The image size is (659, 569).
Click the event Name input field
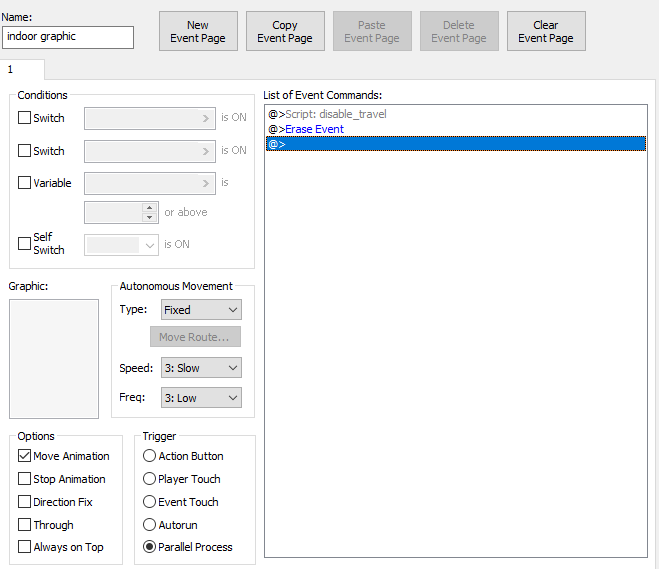coord(68,37)
